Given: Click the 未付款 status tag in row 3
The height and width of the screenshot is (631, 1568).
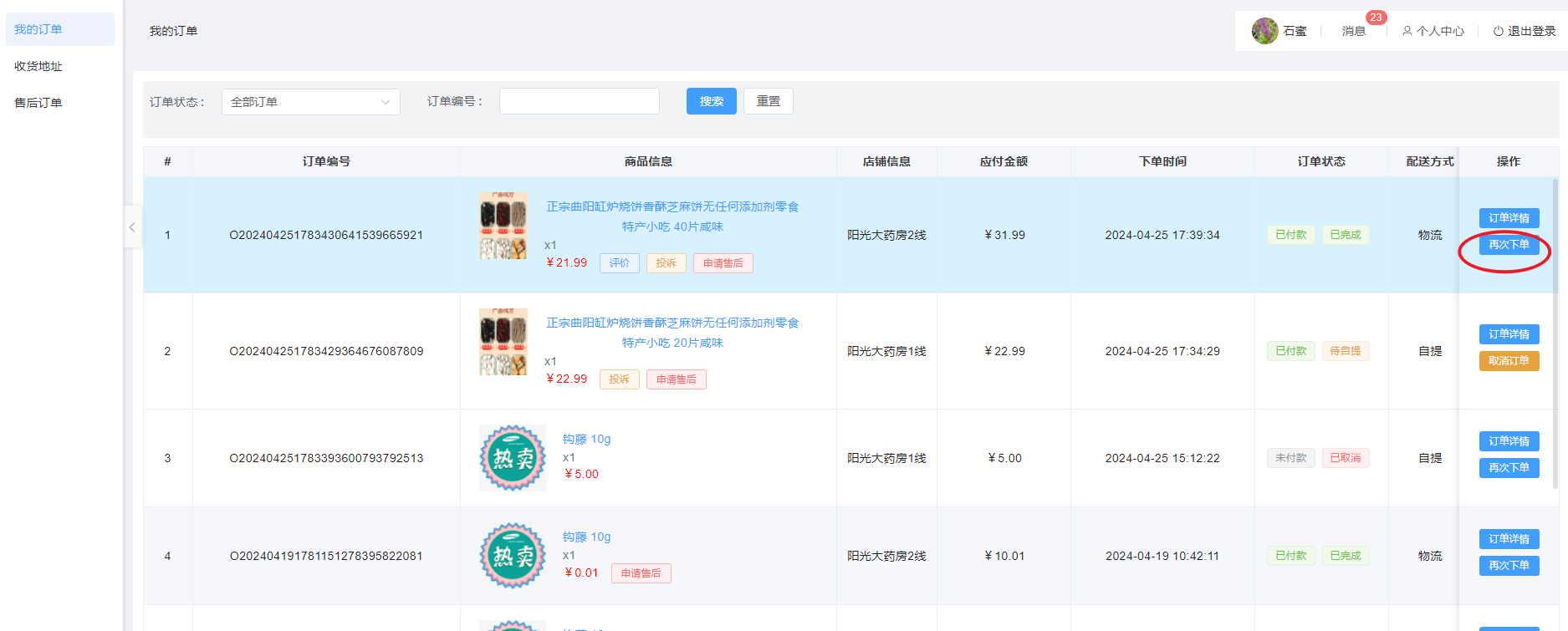Looking at the screenshot, I should point(1291,458).
